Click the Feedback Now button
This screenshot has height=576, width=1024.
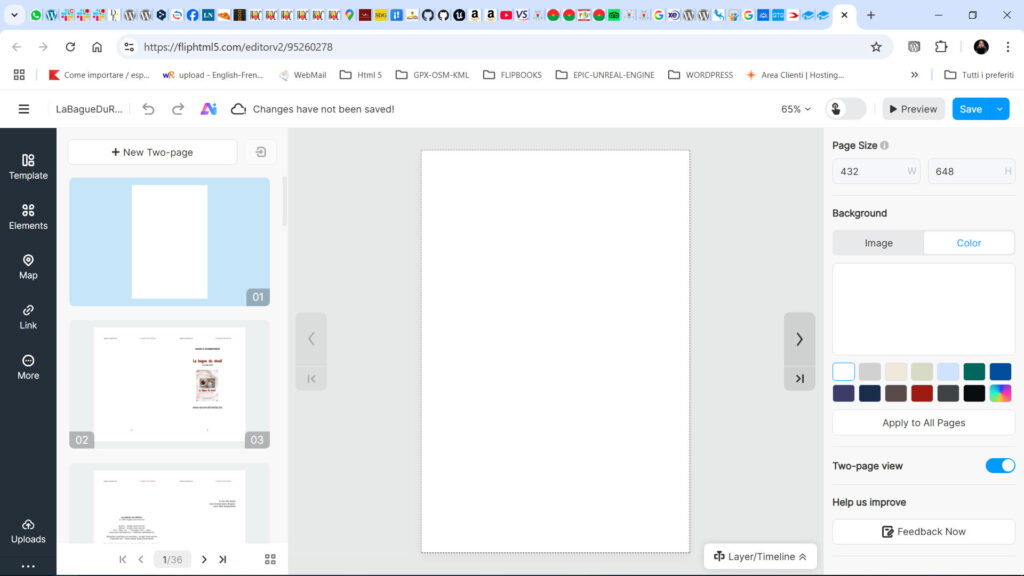coord(923,532)
